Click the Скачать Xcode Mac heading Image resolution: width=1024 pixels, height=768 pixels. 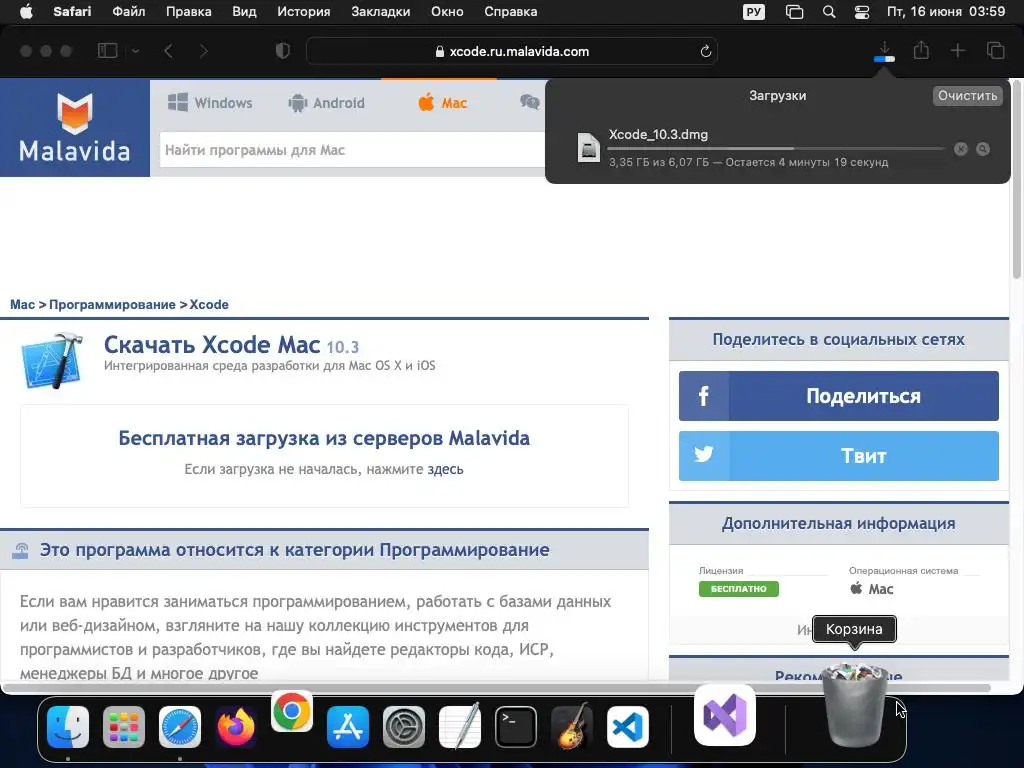(x=212, y=344)
